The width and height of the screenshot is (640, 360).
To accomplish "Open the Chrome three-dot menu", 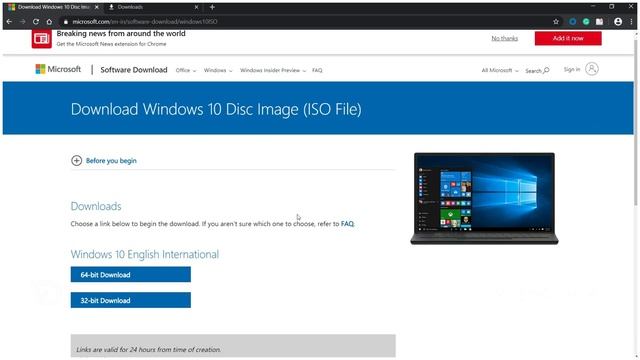I will pos(631,22).
